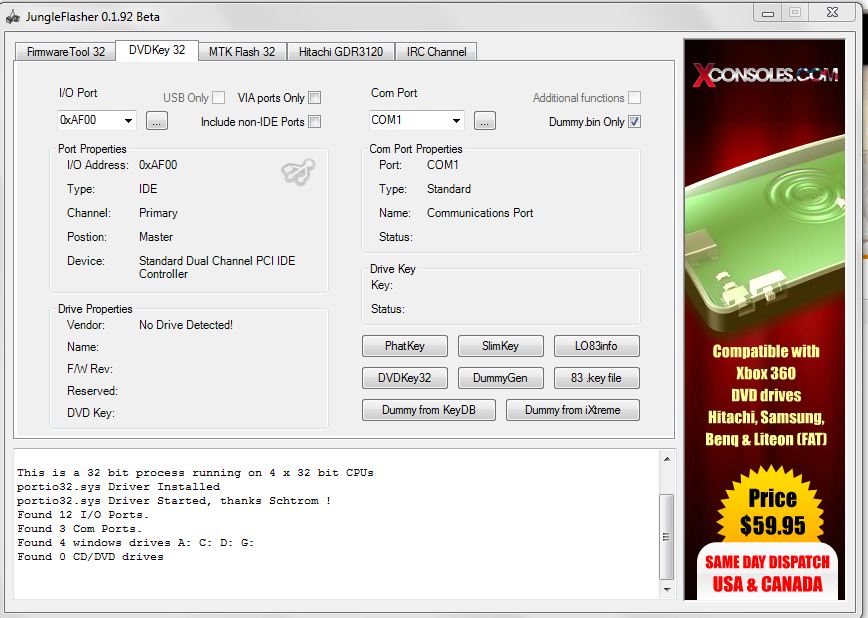Screen dimensions: 868x618
Task: Click log scrollbar up arrow
Action: click(667, 459)
